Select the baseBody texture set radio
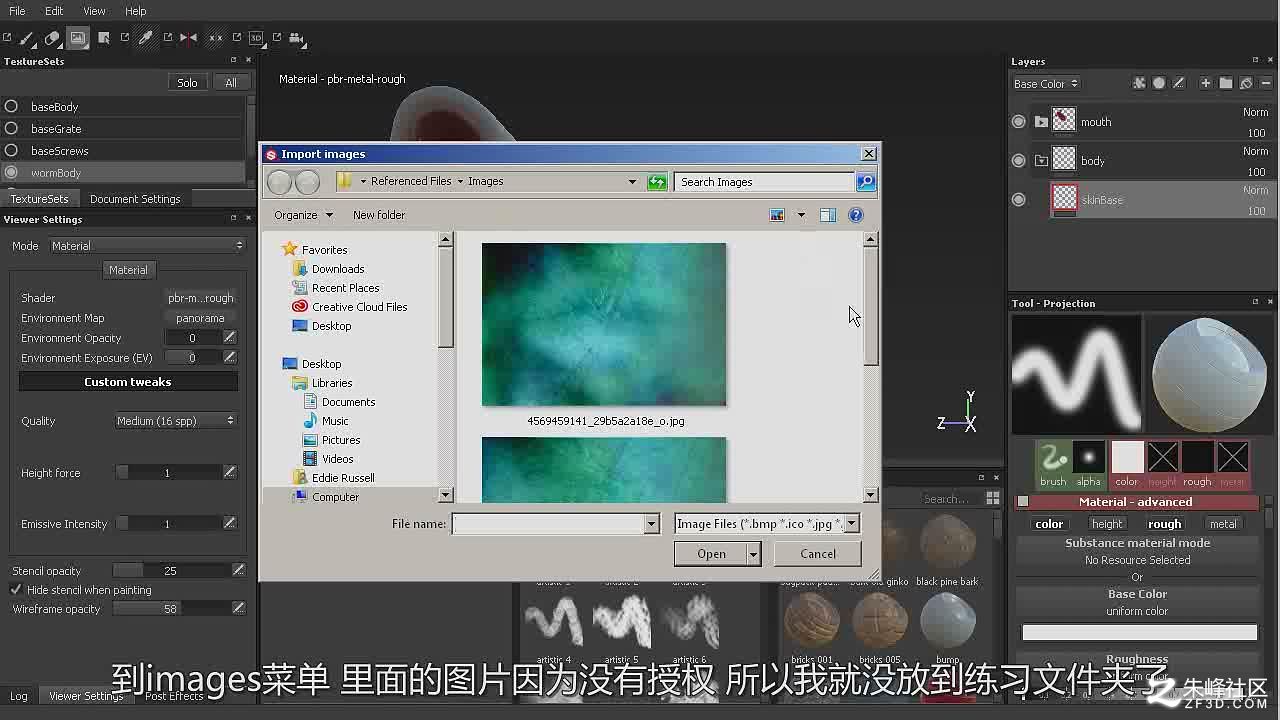 click(x=11, y=106)
